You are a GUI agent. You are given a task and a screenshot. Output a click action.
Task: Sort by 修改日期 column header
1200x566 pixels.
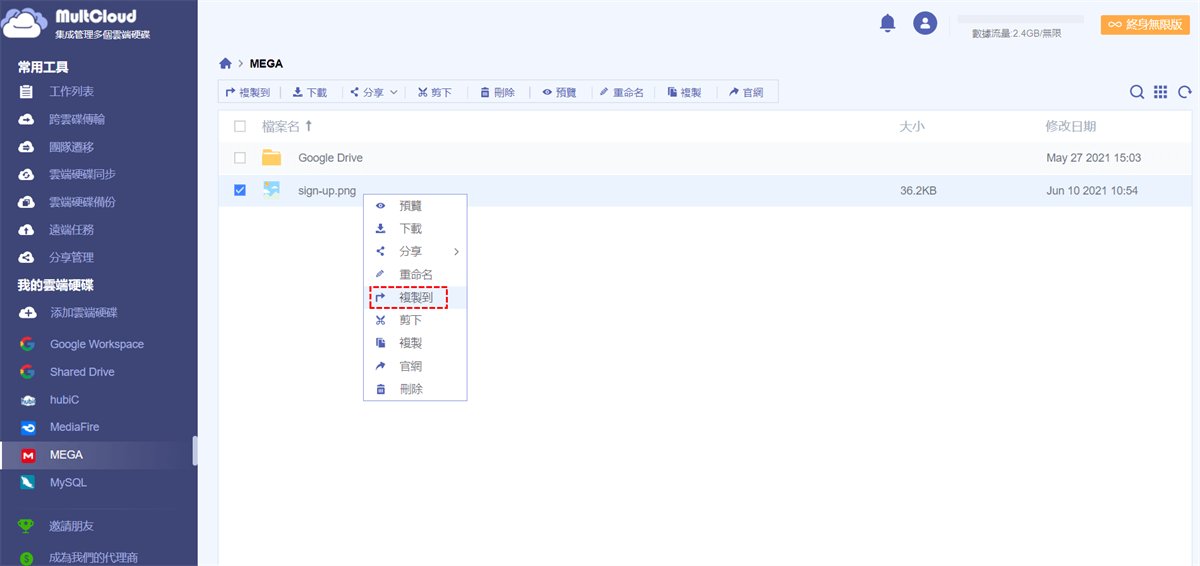coord(1071,126)
